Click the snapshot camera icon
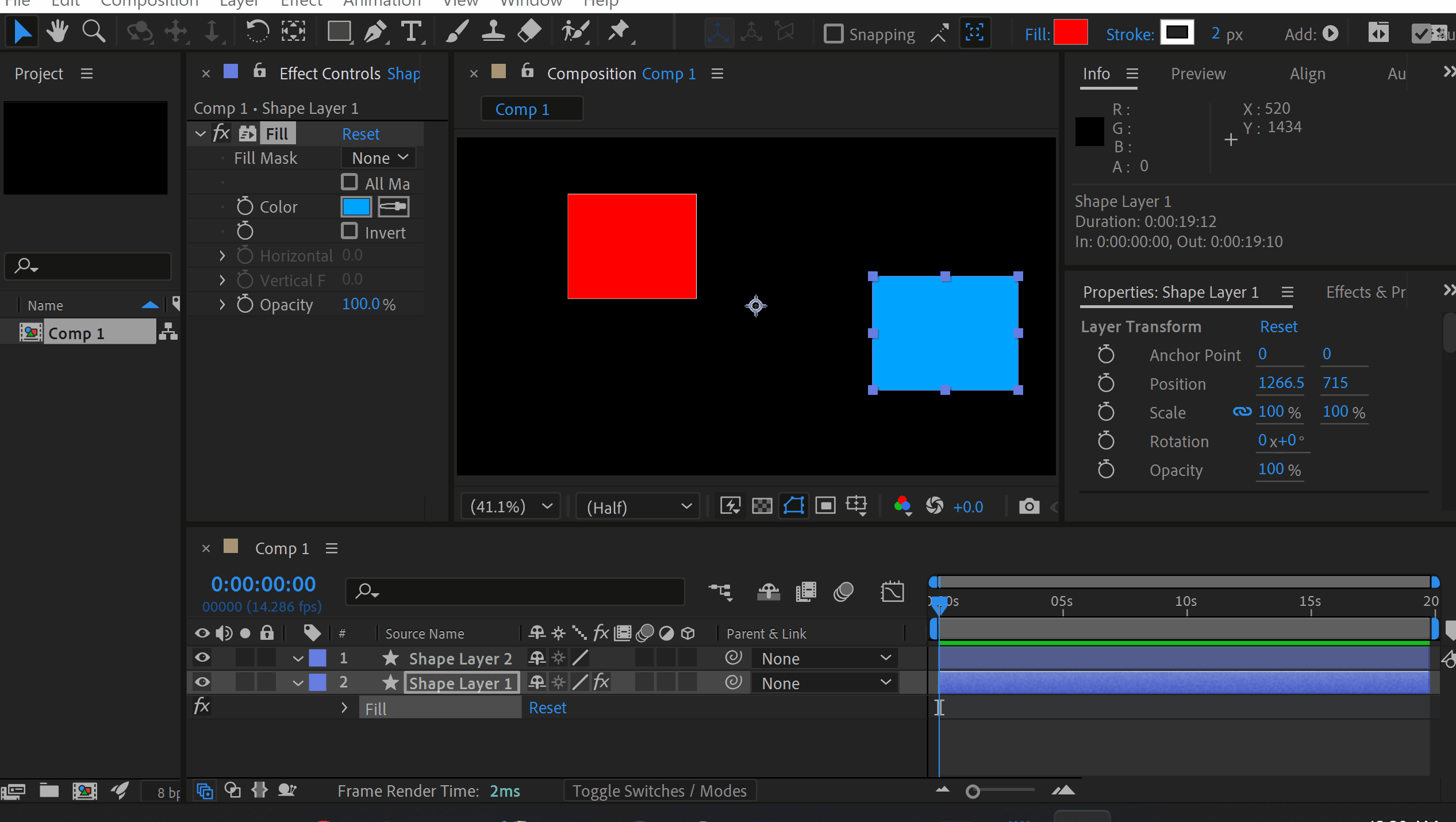The height and width of the screenshot is (822, 1456). coord(1029,506)
